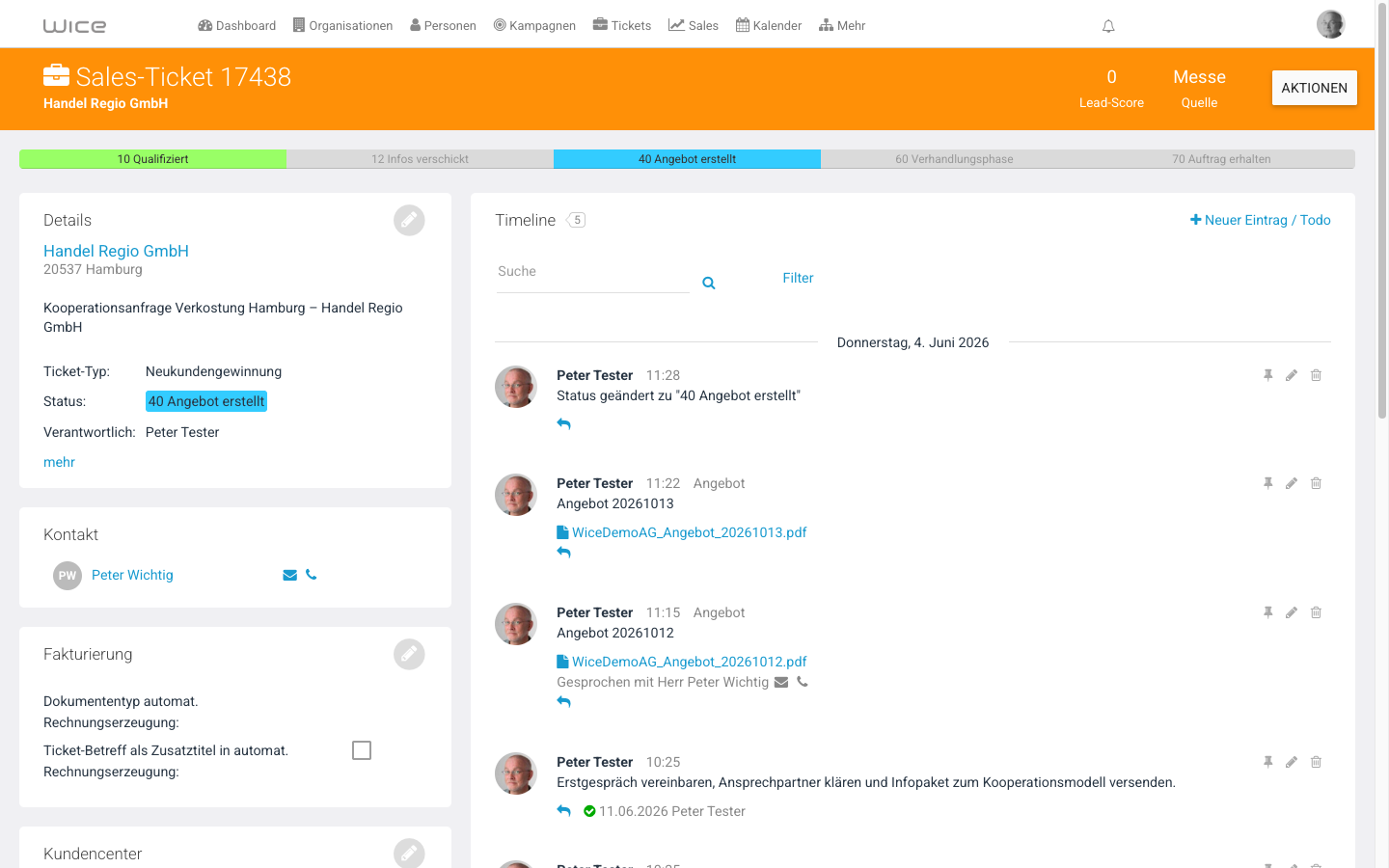Pin the Angebot 20261013 entry
1389x868 pixels.
coord(1268,483)
